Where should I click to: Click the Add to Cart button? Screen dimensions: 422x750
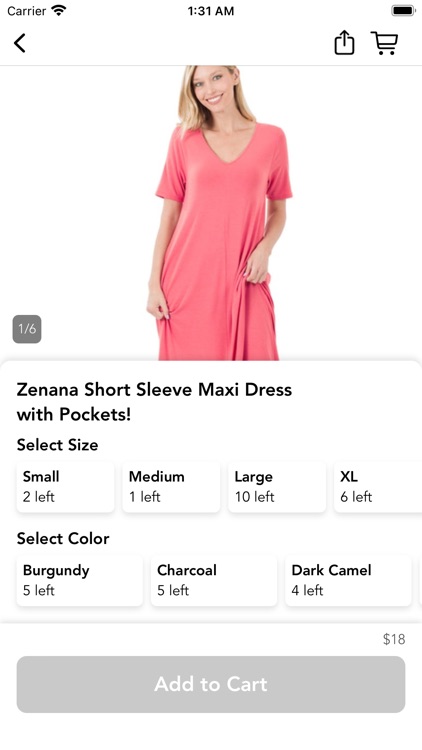[x=211, y=684]
